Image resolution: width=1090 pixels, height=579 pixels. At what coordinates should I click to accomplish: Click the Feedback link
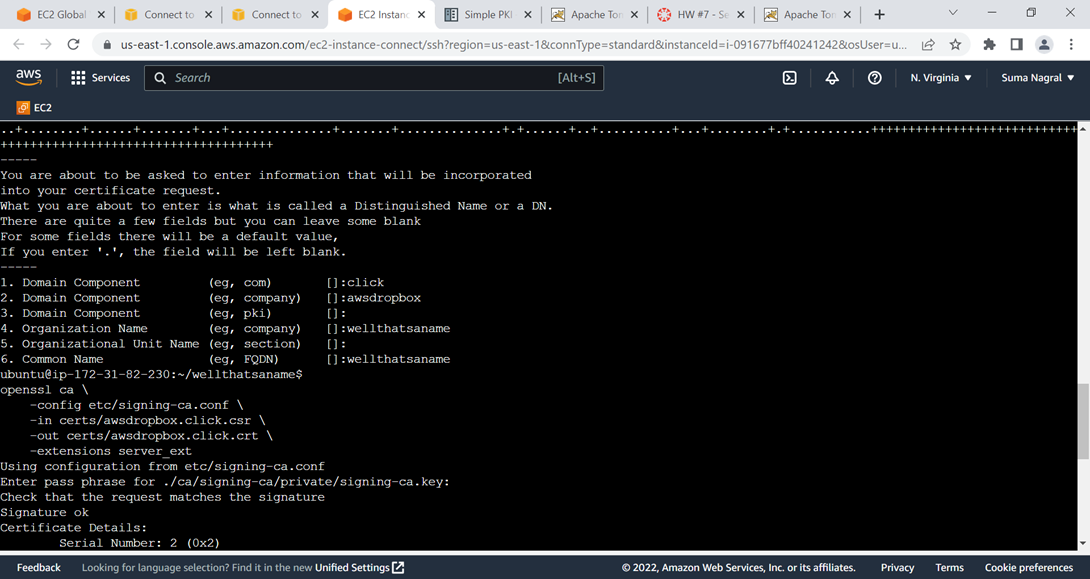pos(38,567)
